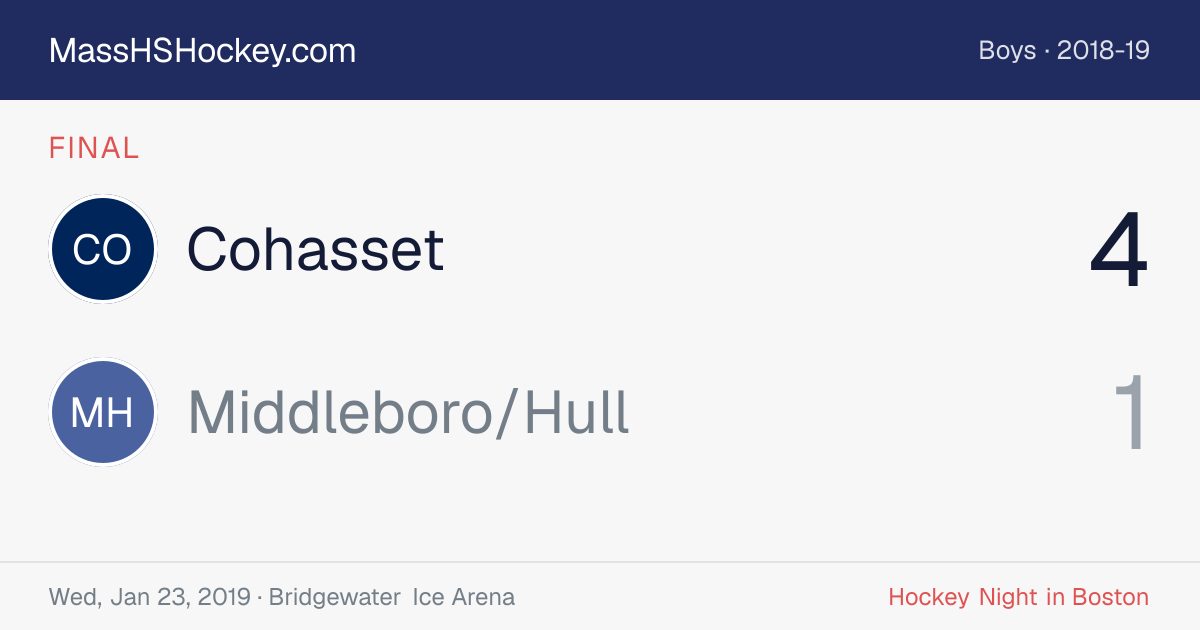Click the word Hull in team name

(x=577, y=413)
